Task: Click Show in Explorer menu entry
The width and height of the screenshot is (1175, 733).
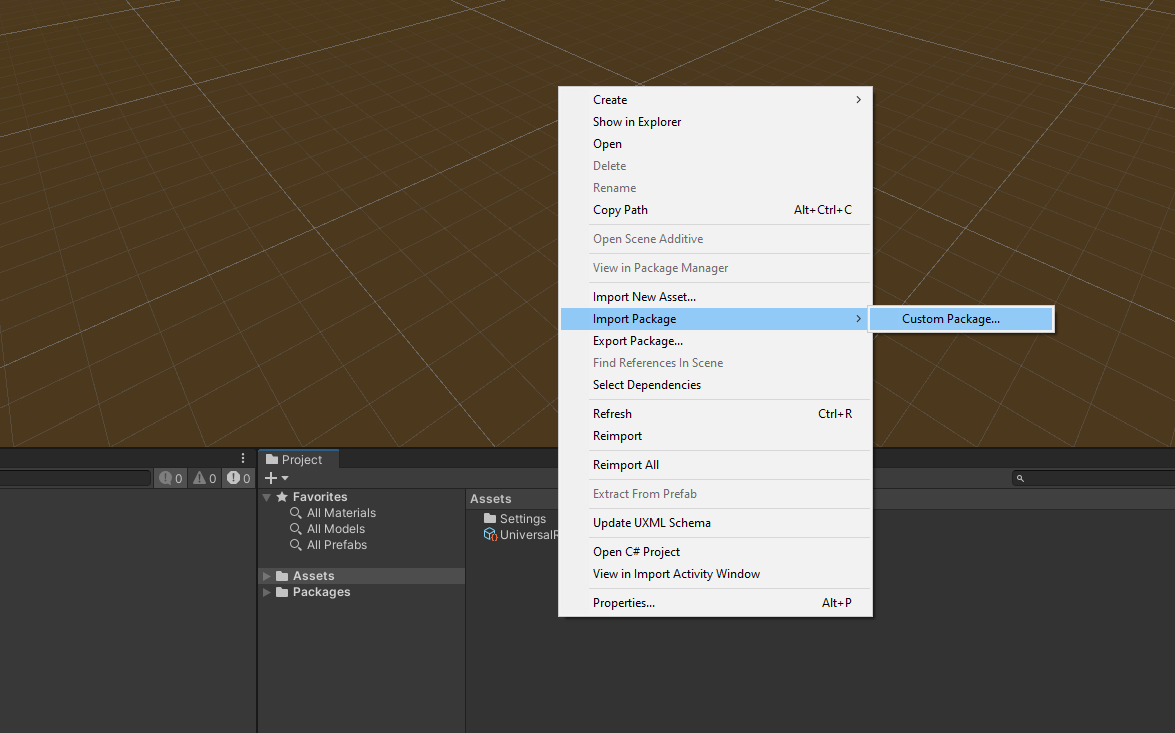Action: point(636,122)
